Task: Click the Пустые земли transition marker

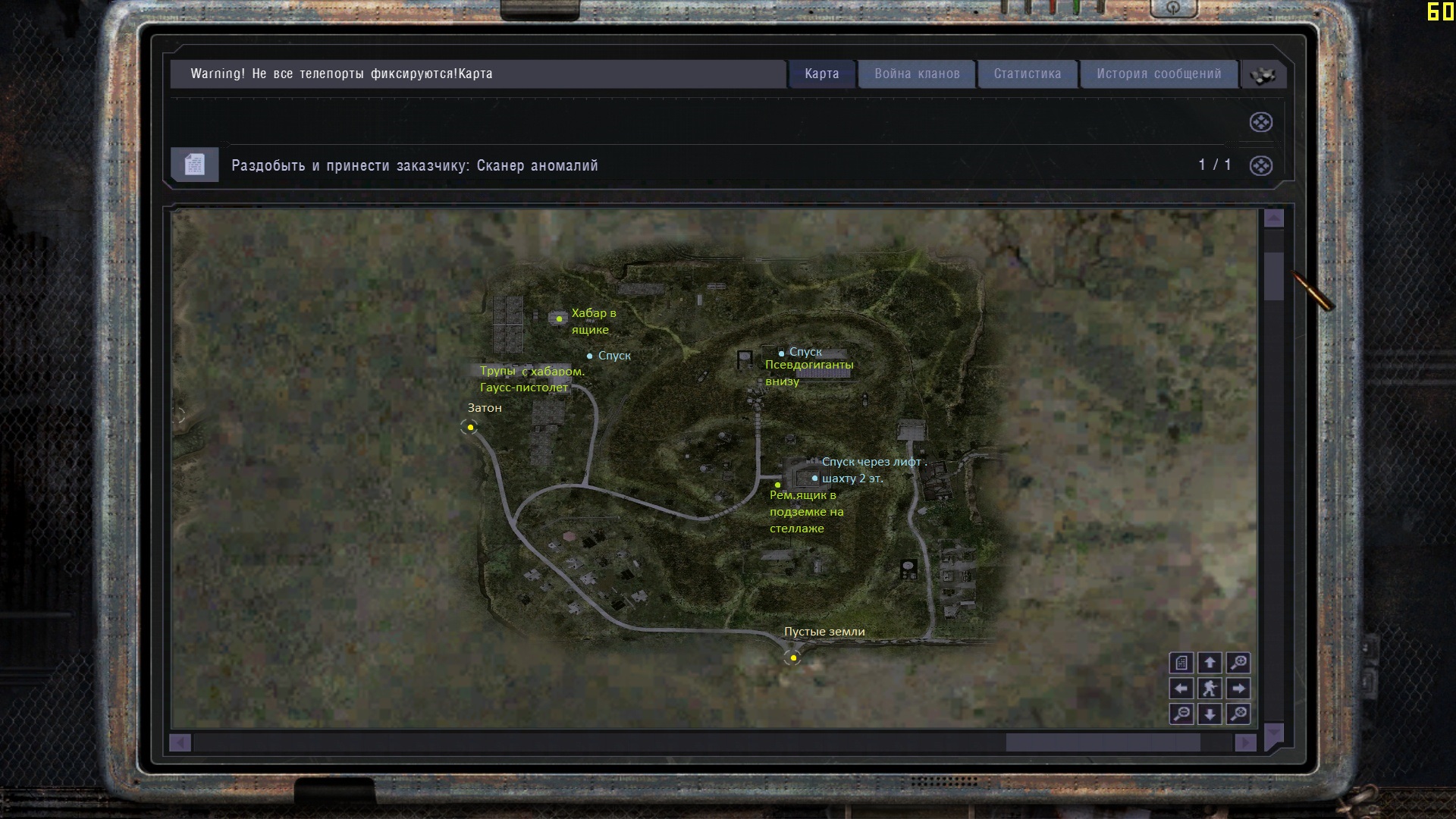Action: coord(793,657)
